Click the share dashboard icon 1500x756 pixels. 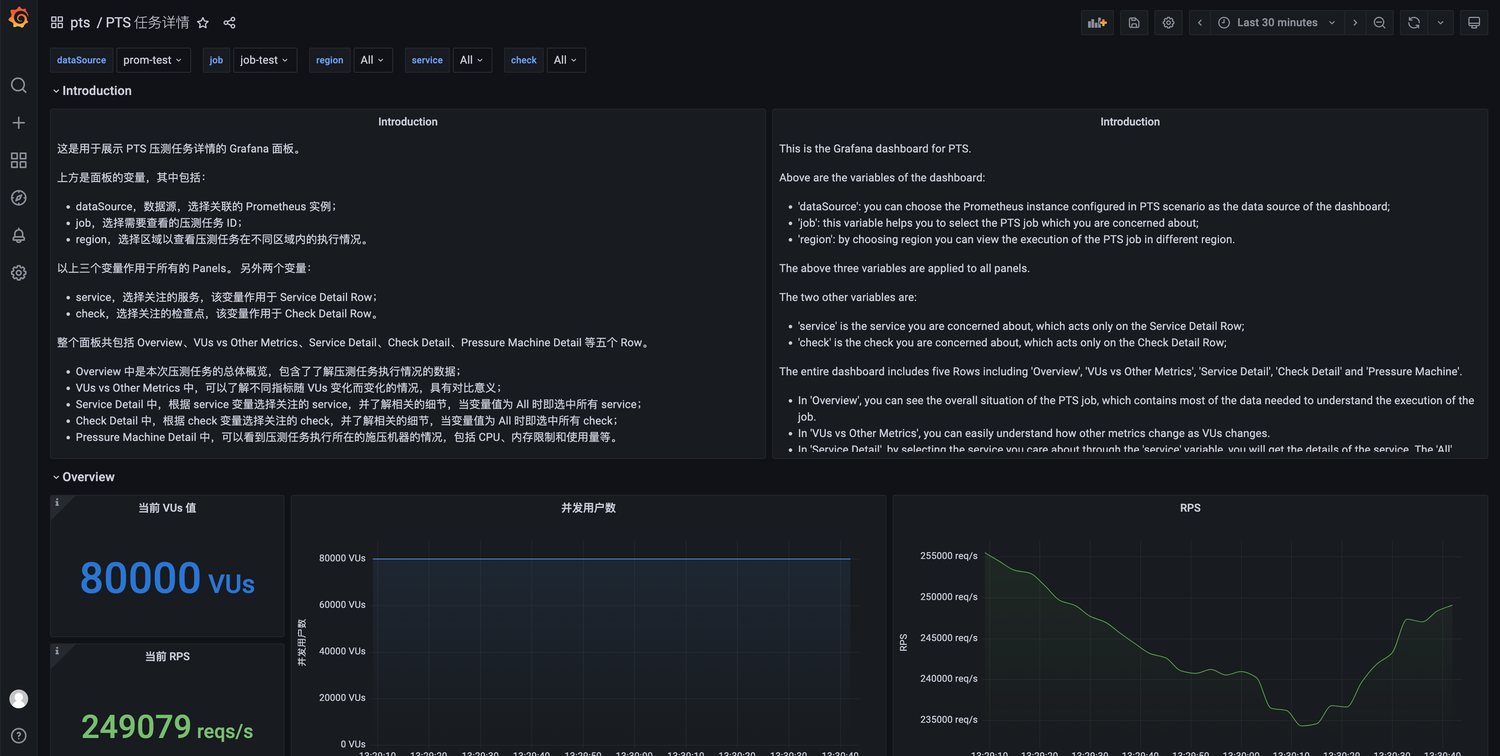coord(229,23)
